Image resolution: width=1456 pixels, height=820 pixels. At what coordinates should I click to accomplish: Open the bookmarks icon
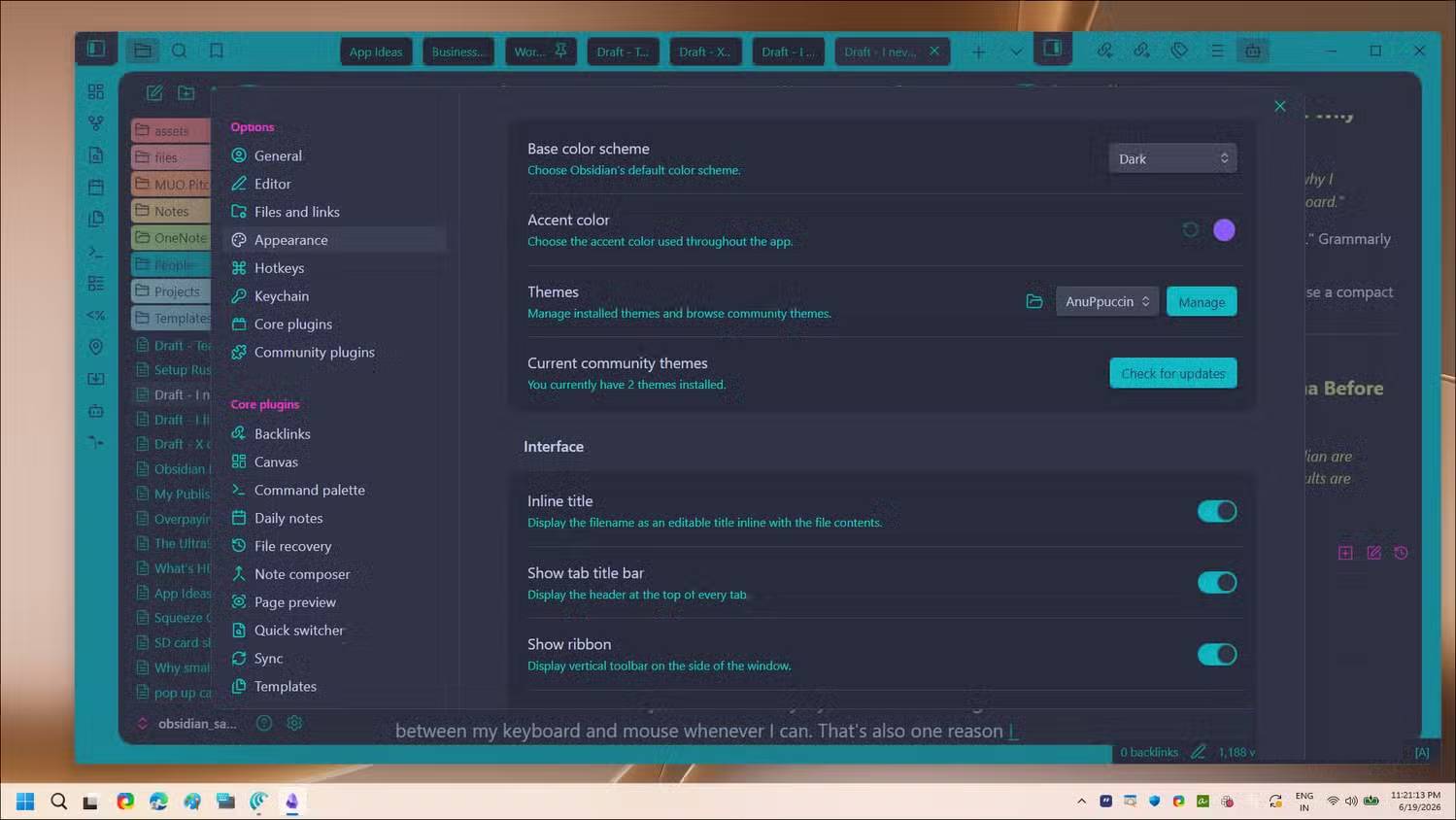(x=217, y=51)
